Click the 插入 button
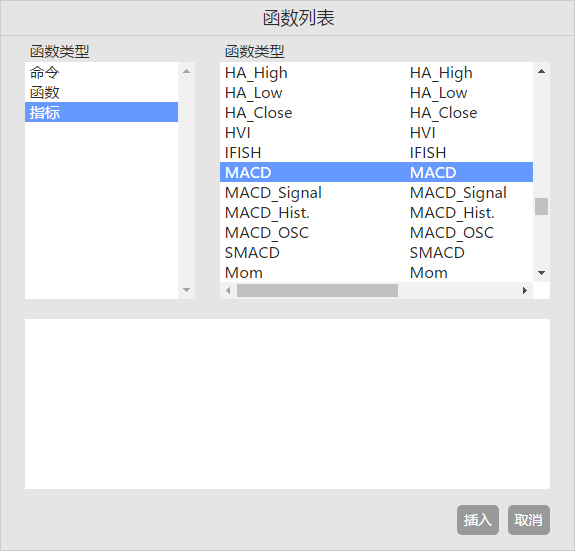 (477, 520)
